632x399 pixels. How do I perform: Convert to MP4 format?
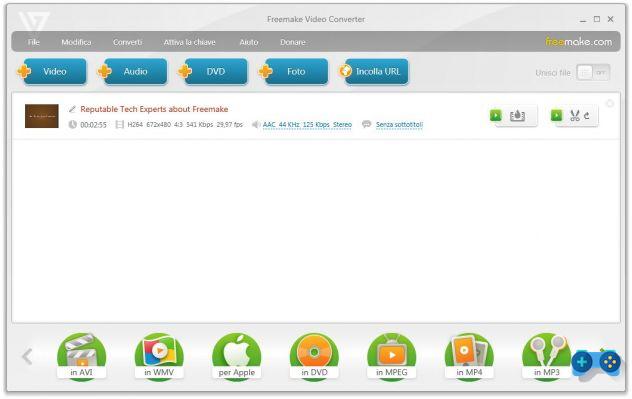tap(469, 356)
